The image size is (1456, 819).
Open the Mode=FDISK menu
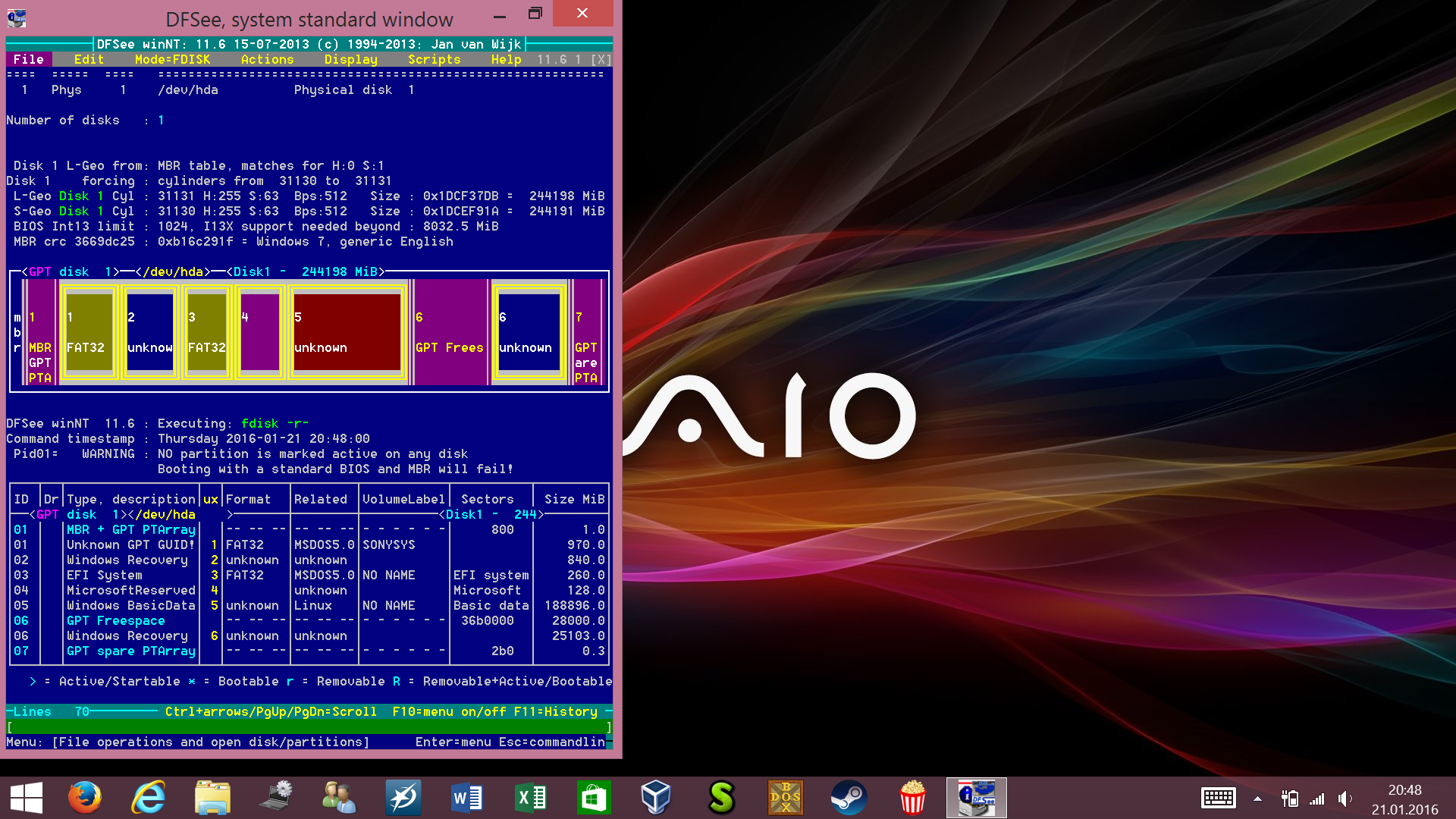pyautogui.click(x=172, y=59)
